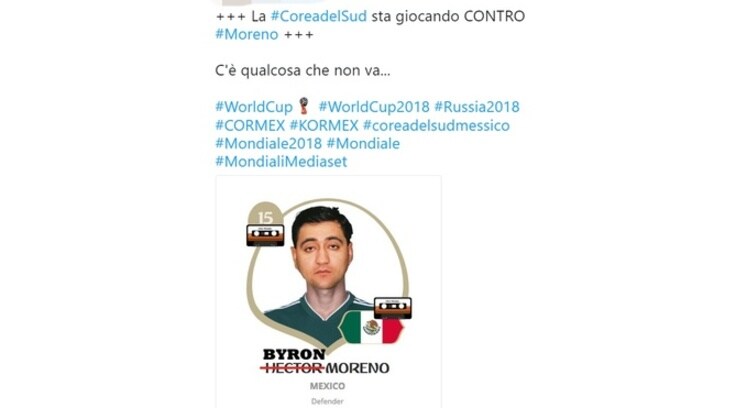Viewport: 736px width, 408px height.
Task: Open the #coreadelsudmessico hashtag
Action: [436, 125]
